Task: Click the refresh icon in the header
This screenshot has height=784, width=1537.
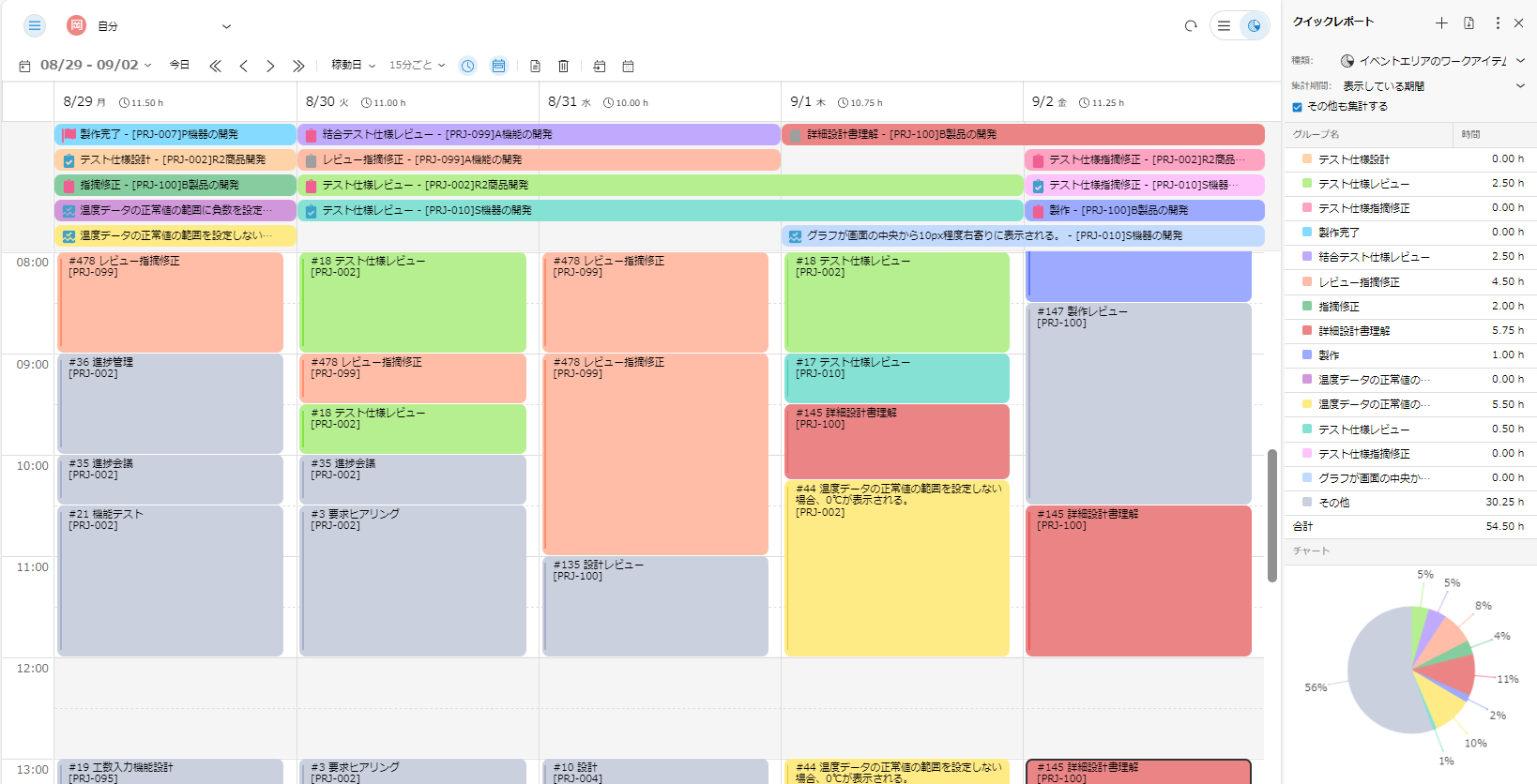Action: (1191, 26)
